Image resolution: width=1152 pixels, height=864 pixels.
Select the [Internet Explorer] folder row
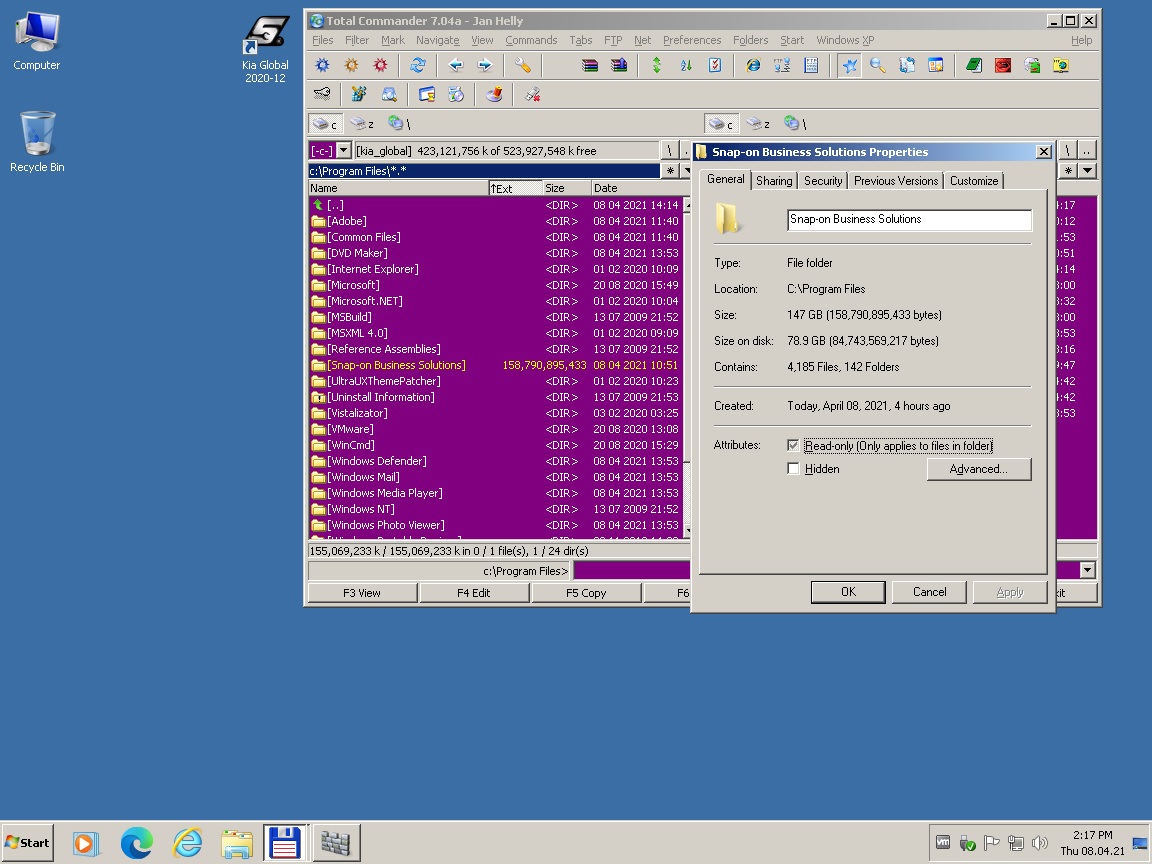click(x=496, y=269)
